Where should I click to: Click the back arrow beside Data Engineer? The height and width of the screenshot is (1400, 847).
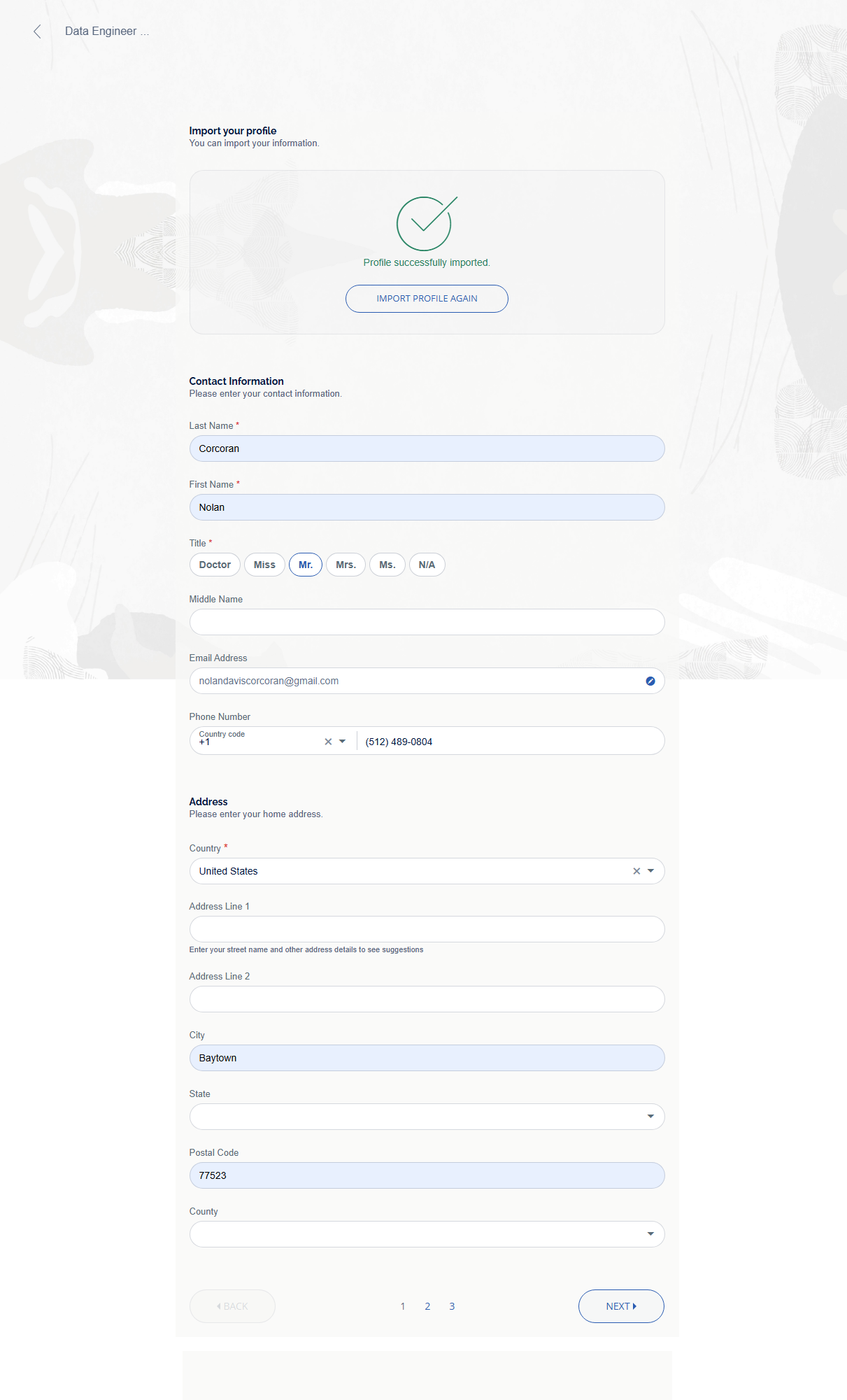click(x=38, y=31)
